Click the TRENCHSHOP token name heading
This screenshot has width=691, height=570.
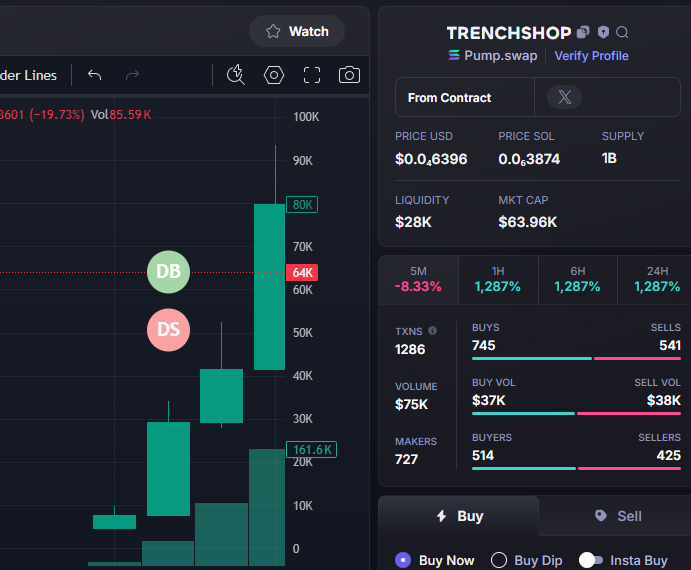(509, 33)
